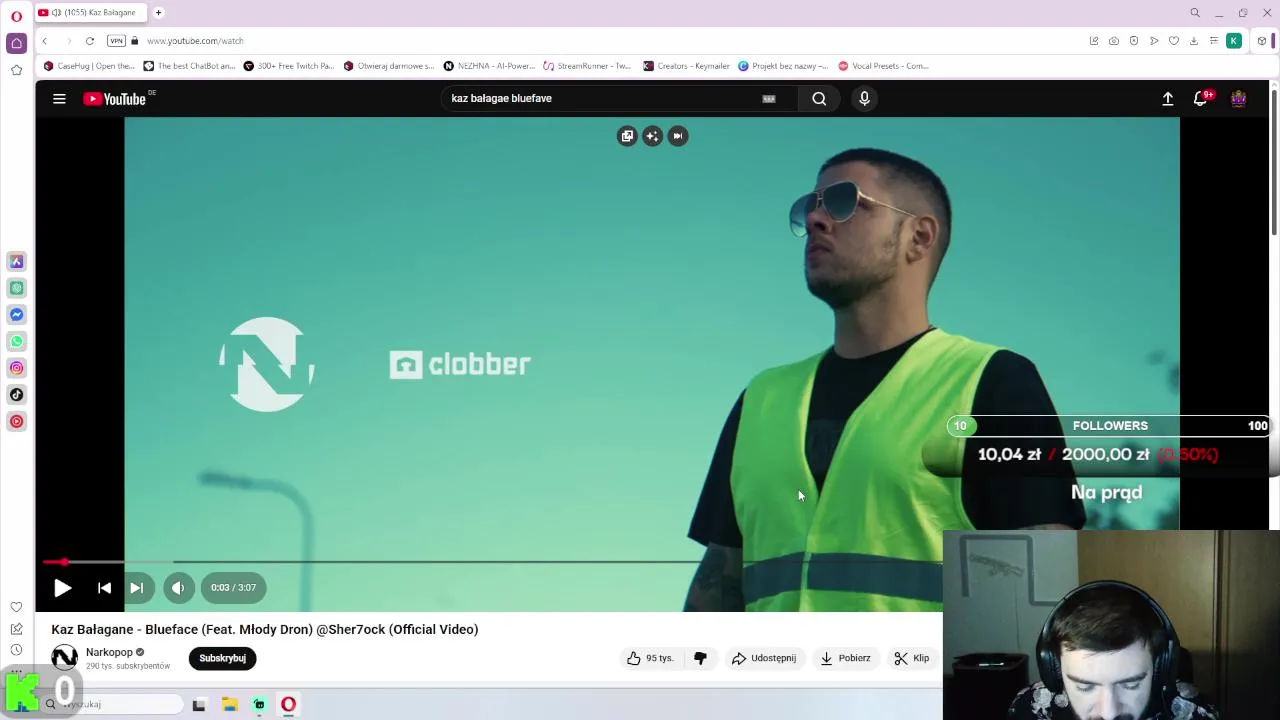Open ad blocker shield icon
1280x720 pixels.
[x=1134, y=41]
